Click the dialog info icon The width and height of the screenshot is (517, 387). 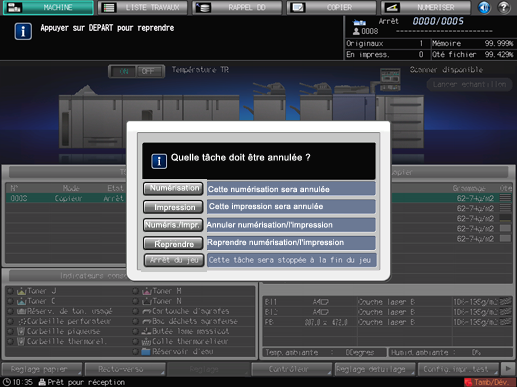coord(159,161)
